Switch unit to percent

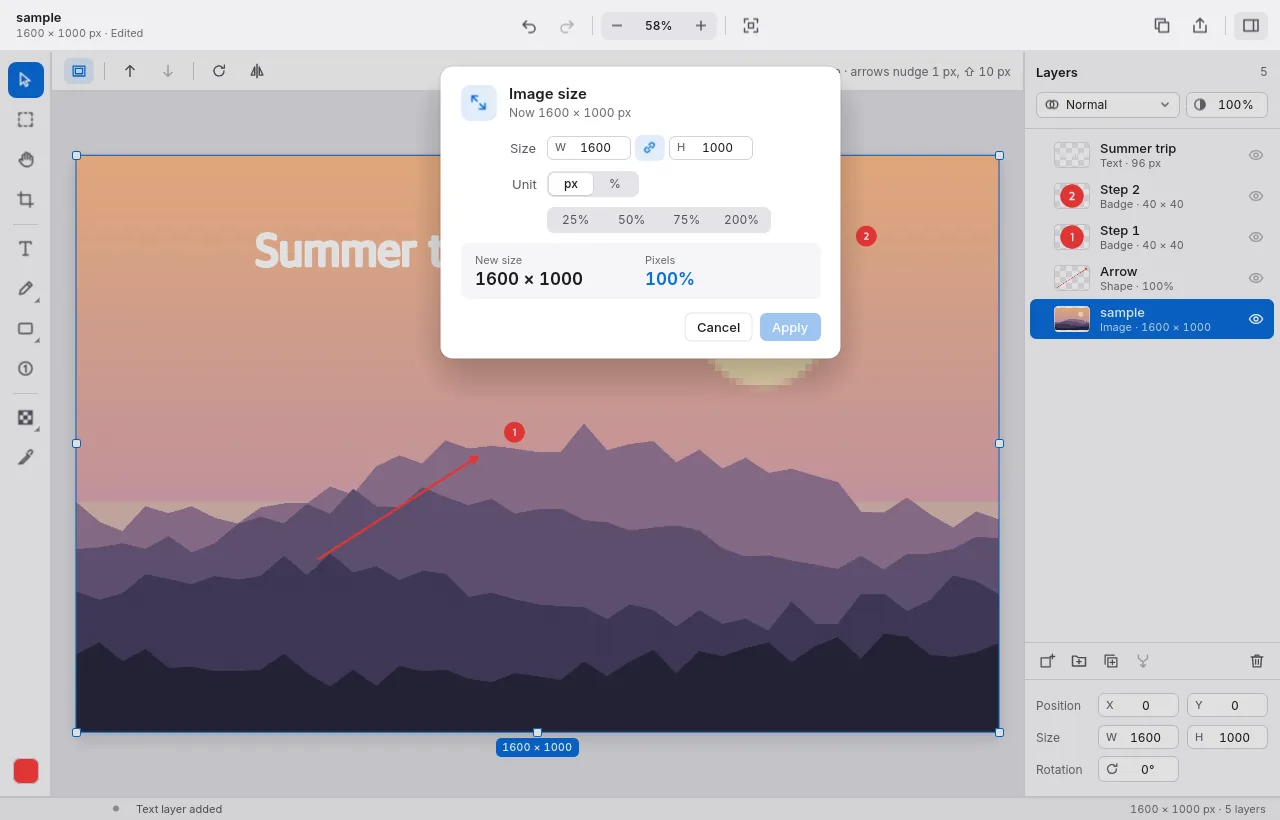(x=615, y=184)
